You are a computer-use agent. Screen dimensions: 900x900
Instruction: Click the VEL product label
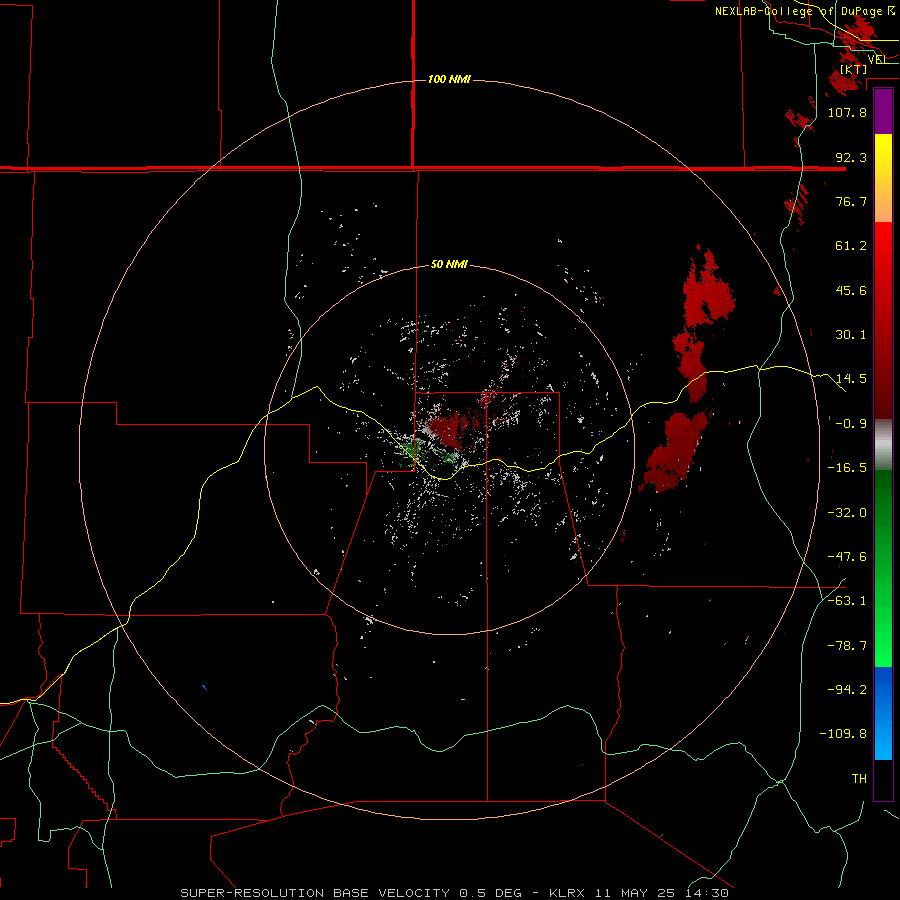(x=877, y=59)
